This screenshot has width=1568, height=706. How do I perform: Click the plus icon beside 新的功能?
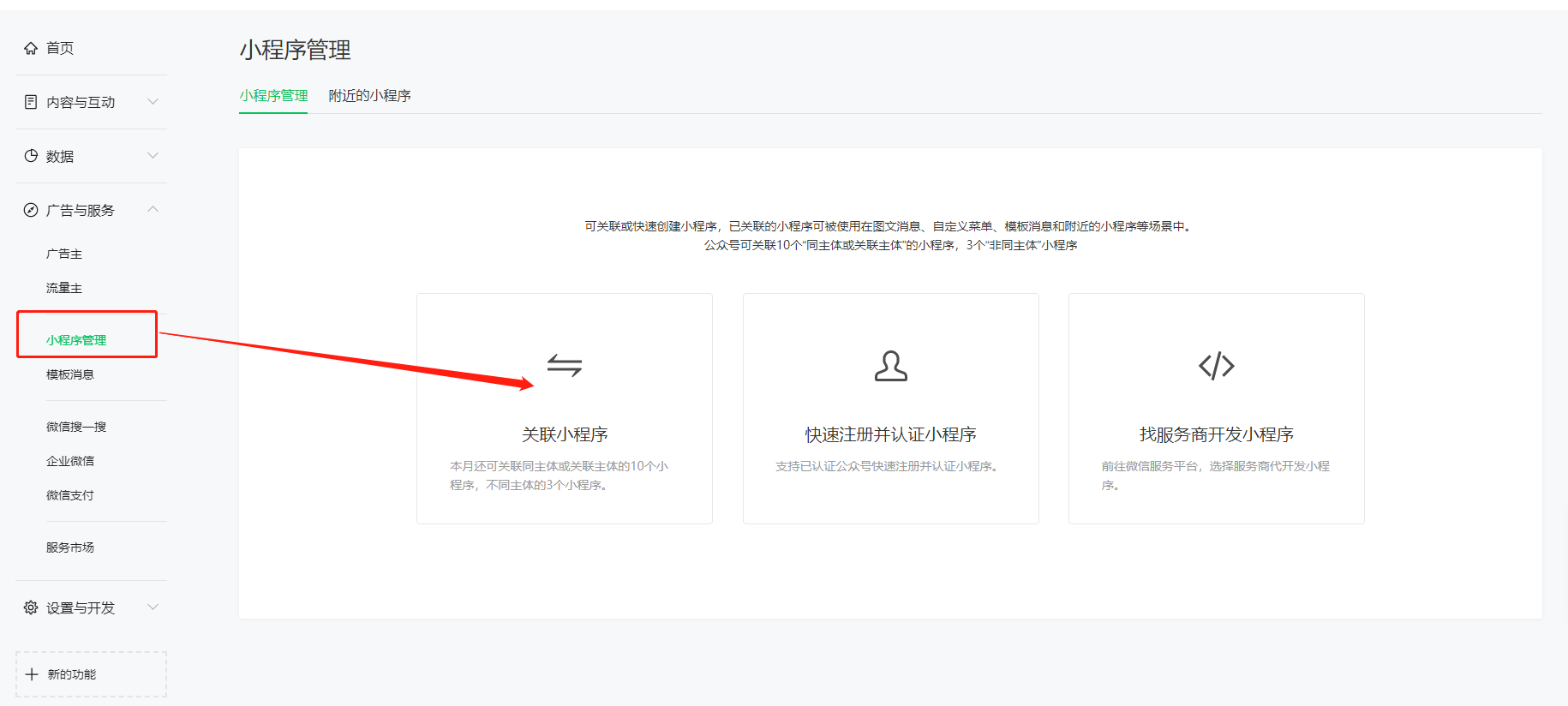pos(32,674)
